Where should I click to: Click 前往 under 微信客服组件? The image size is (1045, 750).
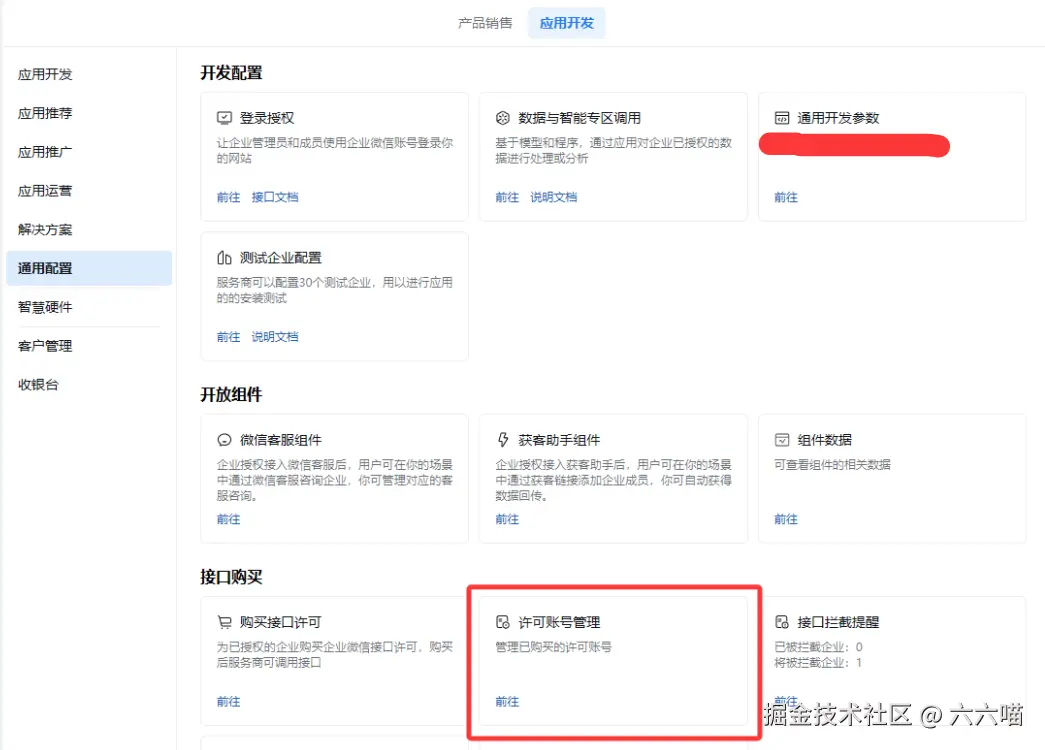pyautogui.click(x=228, y=519)
